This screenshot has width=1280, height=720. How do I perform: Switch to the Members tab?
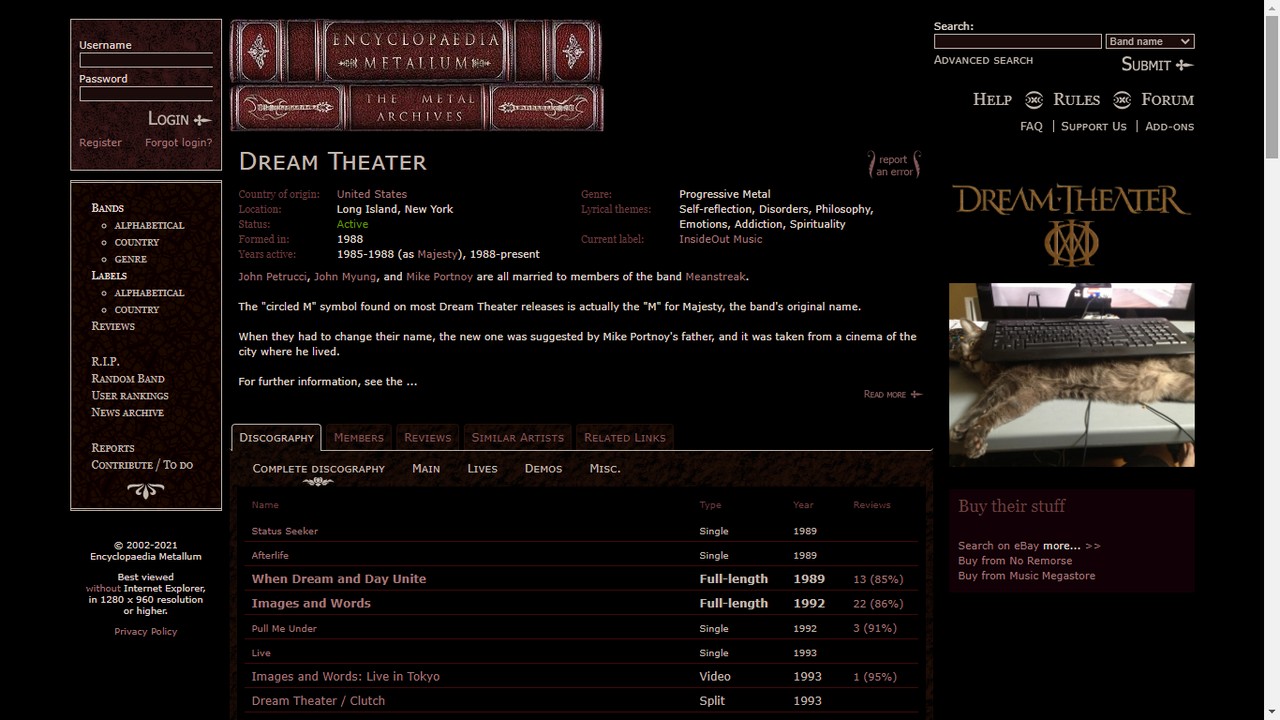pos(358,437)
